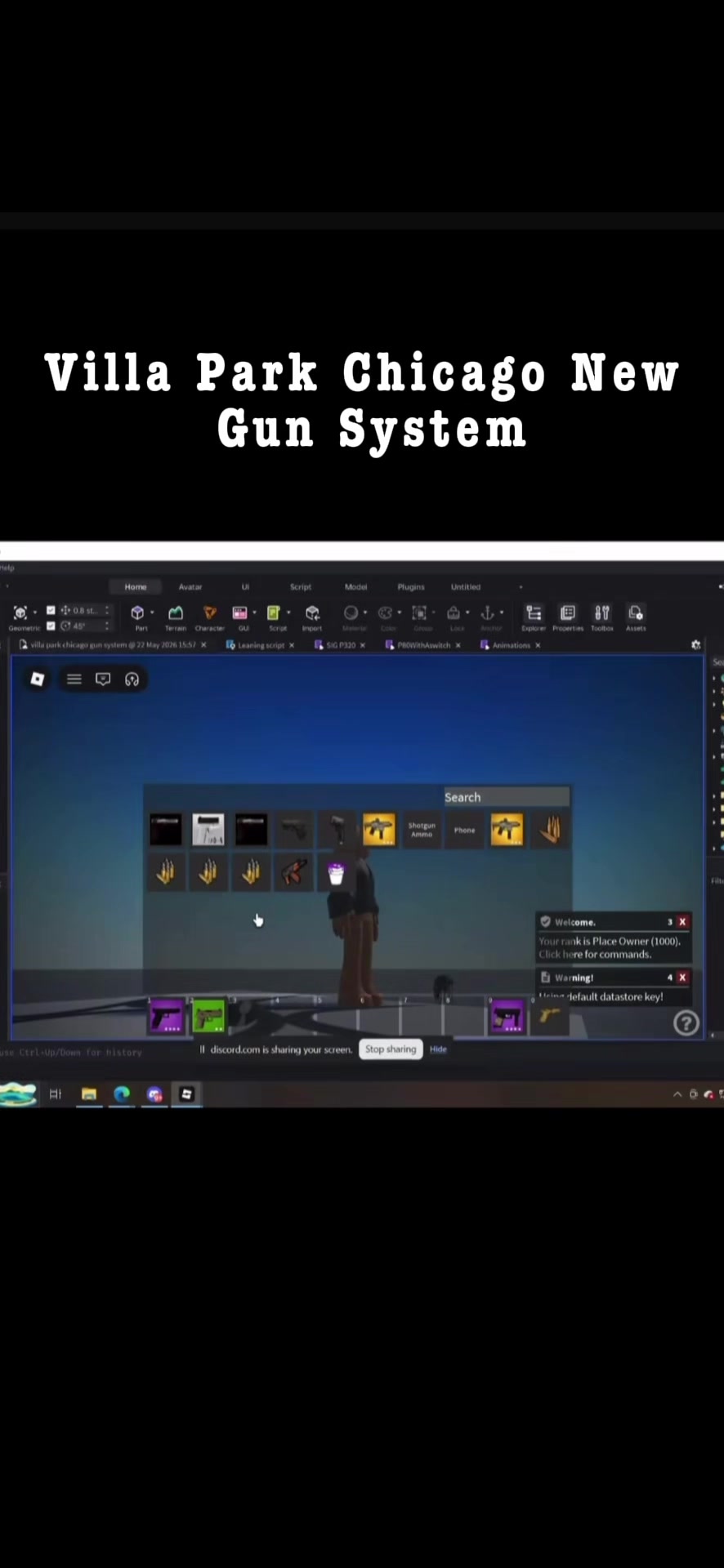Expand the Script dropdown arrow

288,612
